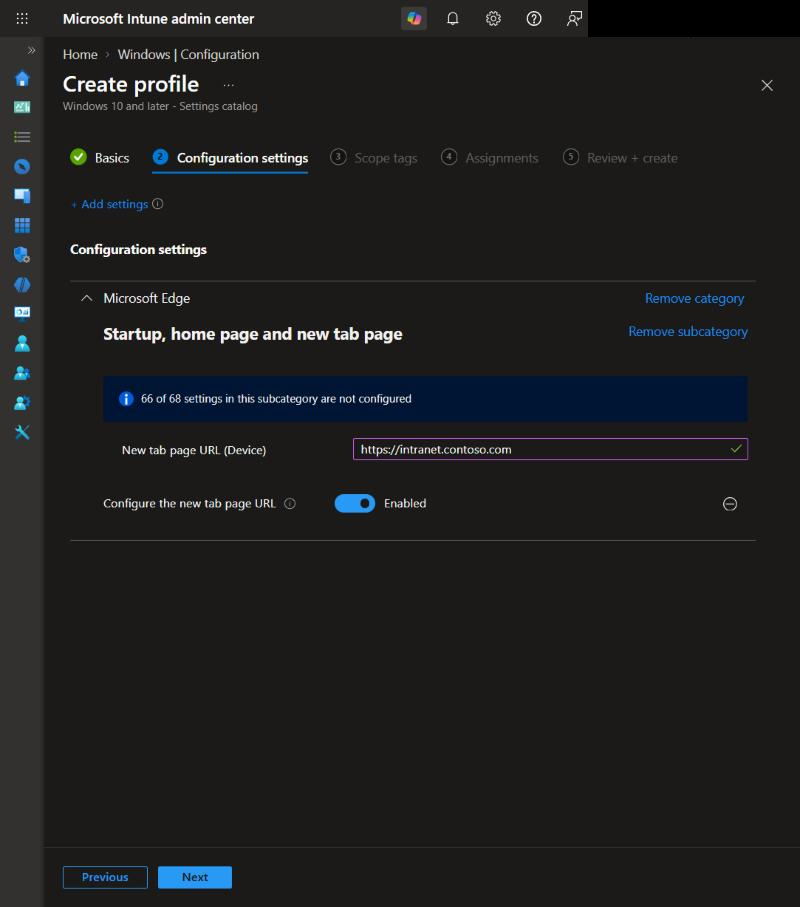Close the Create profile pane
The height and width of the screenshot is (907, 800).
pyautogui.click(x=767, y=86)
